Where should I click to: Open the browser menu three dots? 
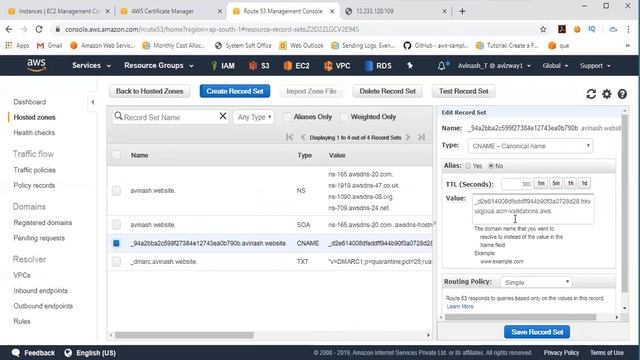(x=629, y=29)
